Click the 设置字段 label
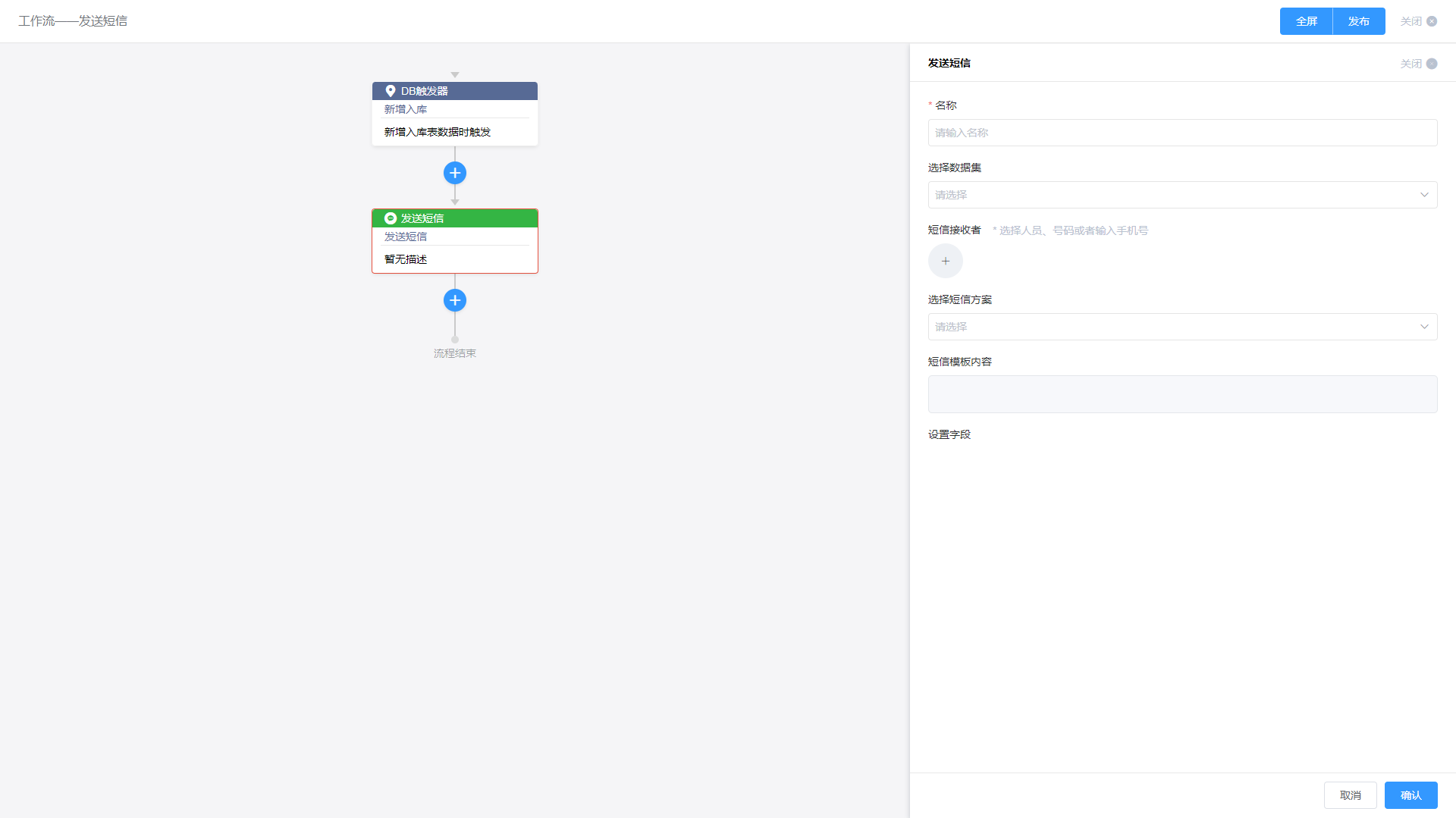The image size is (1456, 818). click(949, 434)
